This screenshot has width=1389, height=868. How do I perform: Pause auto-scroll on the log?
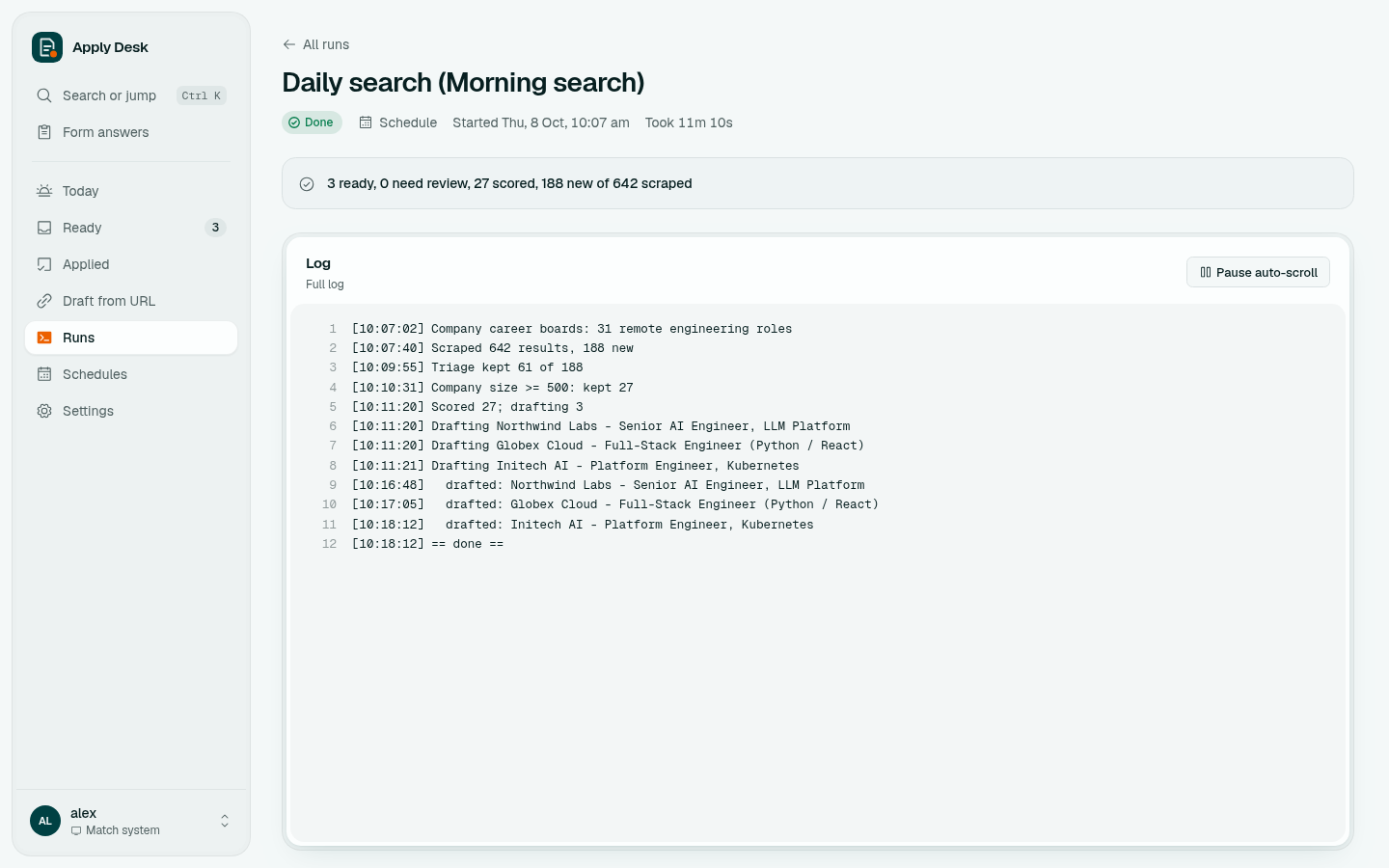click(1258, 272)
